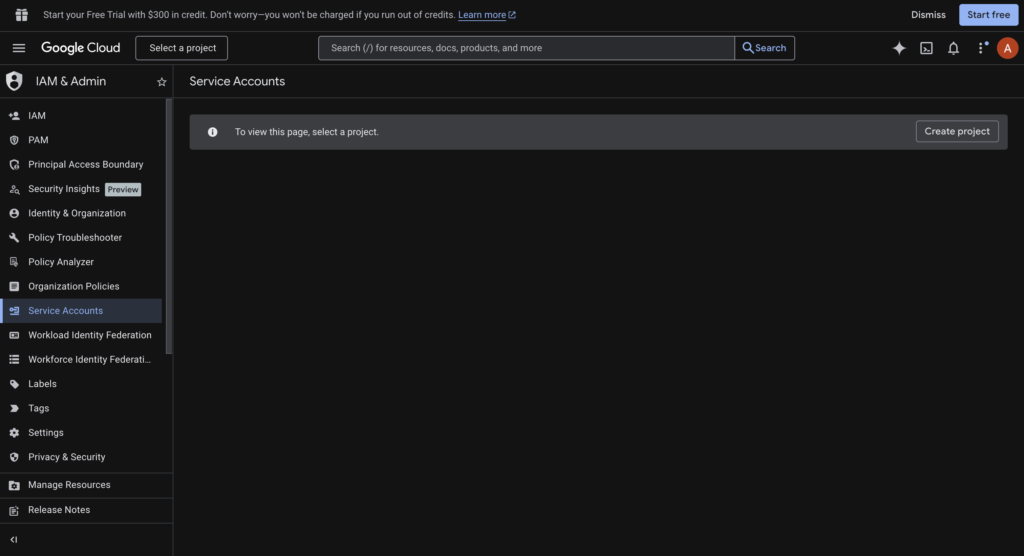Click the Start free button
Screen dimensions: 1024x556
[988, 15]
